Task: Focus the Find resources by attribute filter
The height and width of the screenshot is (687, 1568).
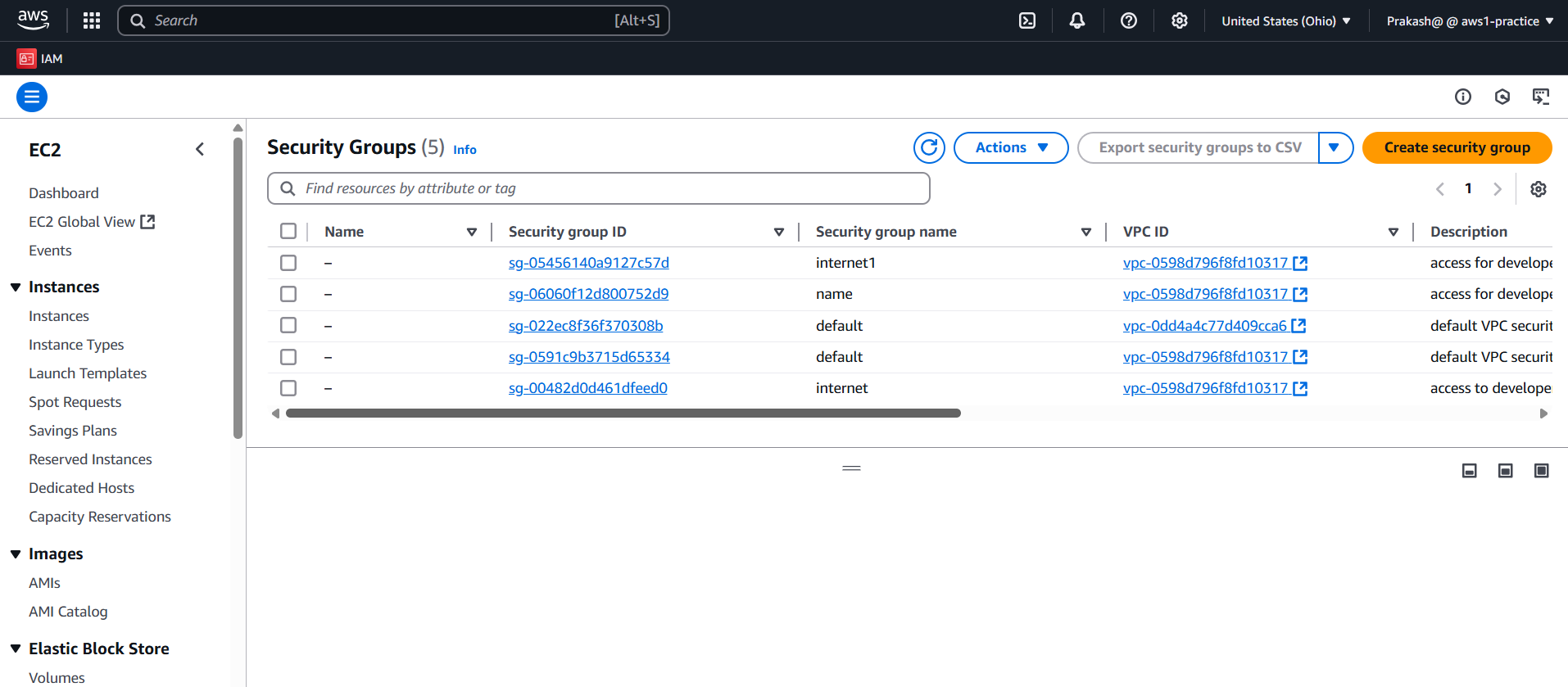Action: tap(598, 188)
